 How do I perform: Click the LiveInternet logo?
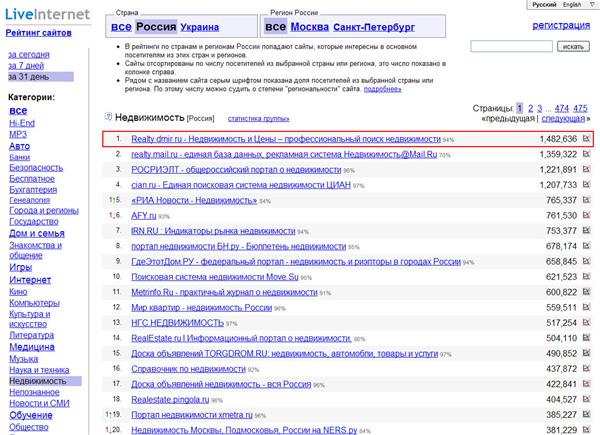coord(47,15)
